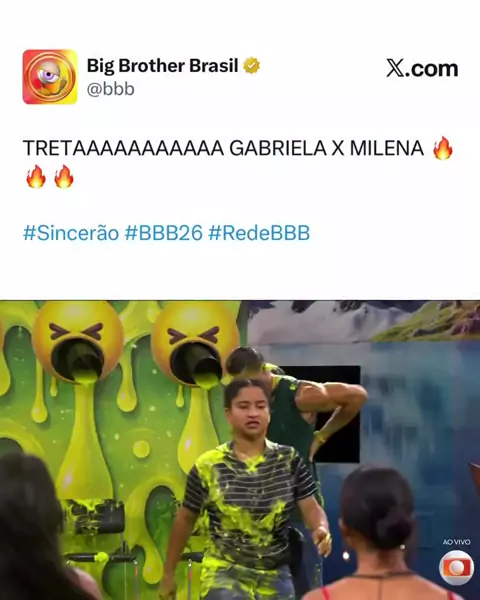
Task: Click the woman with hair bun
Action: click(x=377, y=534)
